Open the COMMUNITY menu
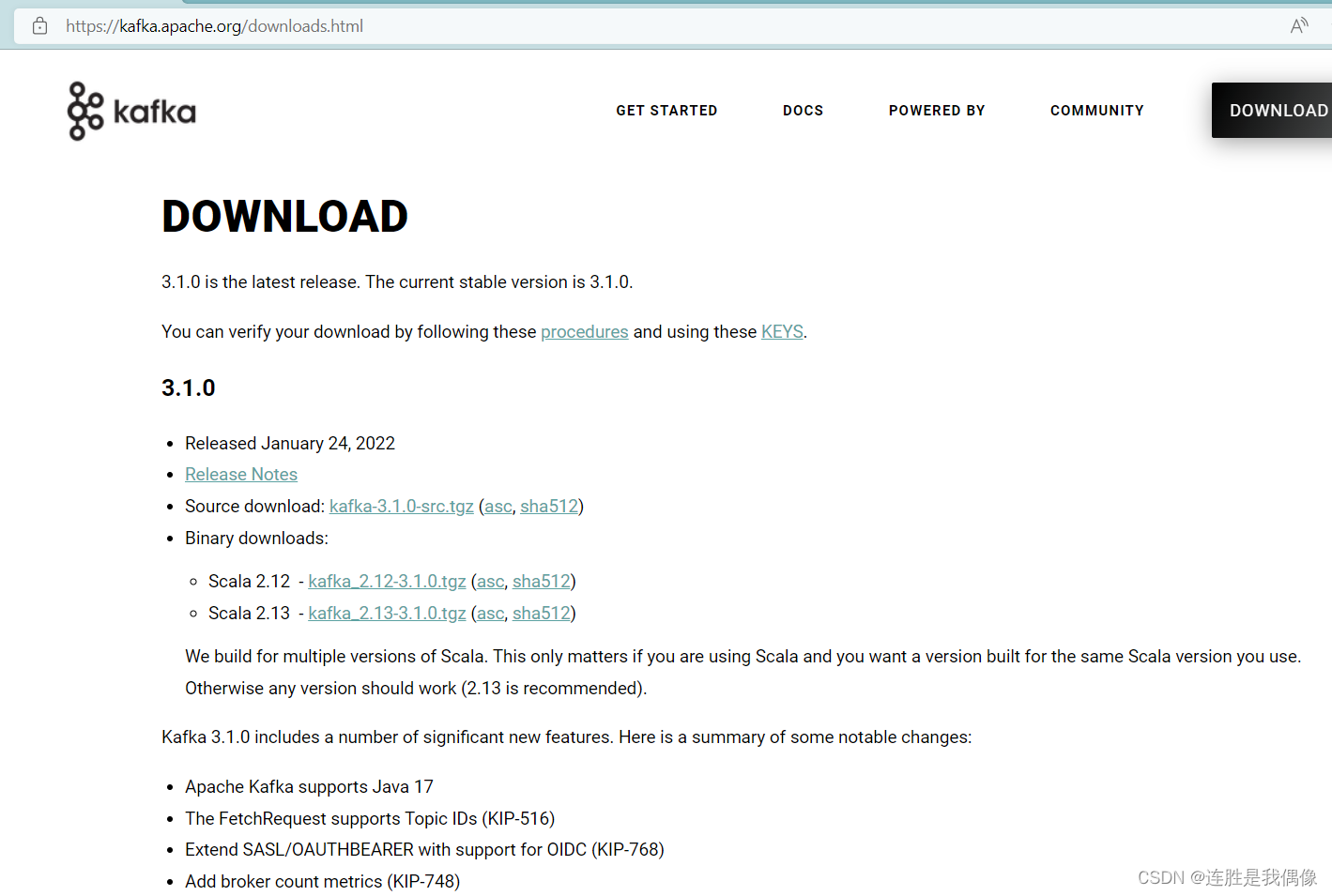Screen dimensions: 1332x896 1096,111
